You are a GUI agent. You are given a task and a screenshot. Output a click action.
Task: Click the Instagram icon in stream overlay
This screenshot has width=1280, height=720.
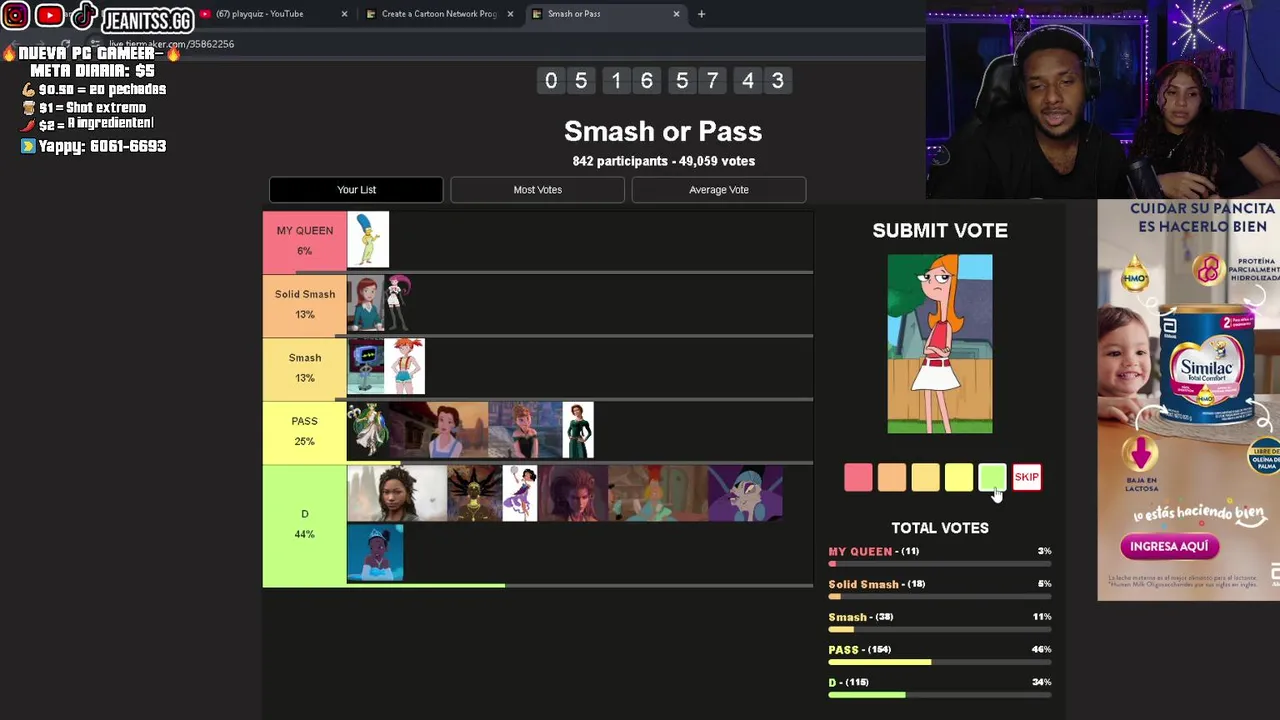coord(15,16)
